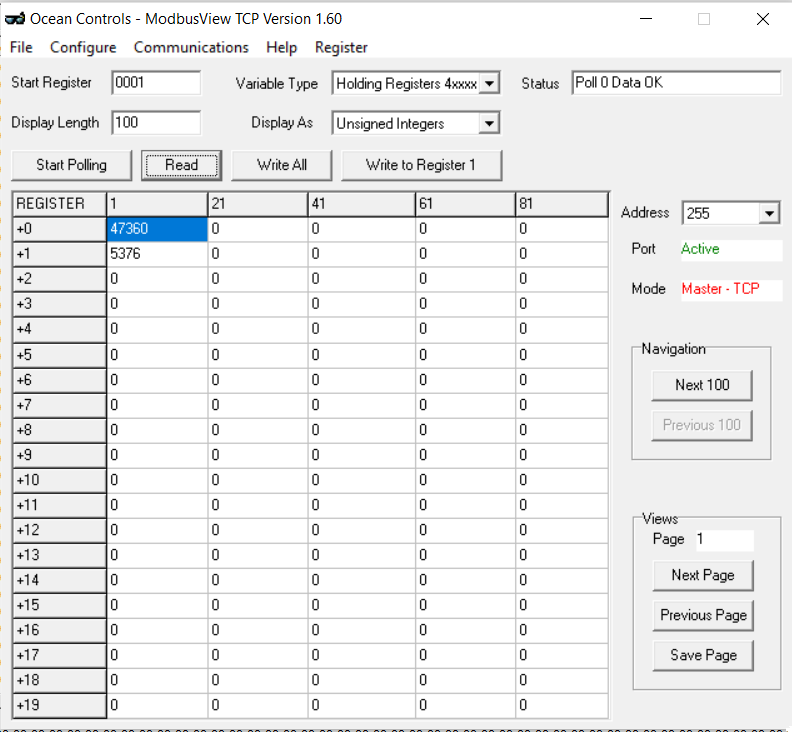Click the column header 21
This screenshot has width=792, height=732.
coord(258,204)
